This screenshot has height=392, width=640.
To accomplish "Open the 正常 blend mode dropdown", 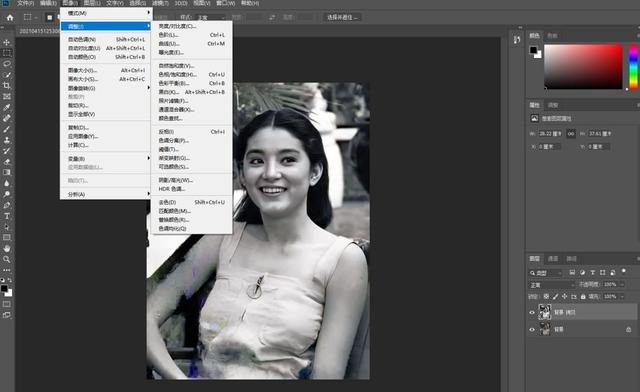I will (x=552, y=285).
